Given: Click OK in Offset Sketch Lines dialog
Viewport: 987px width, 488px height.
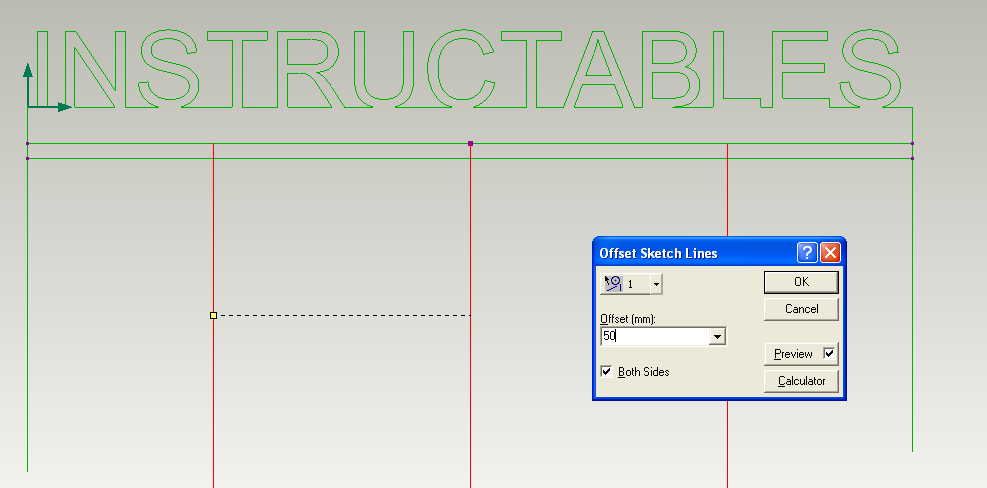Looking at the screenshot, I should pos(801,282).
